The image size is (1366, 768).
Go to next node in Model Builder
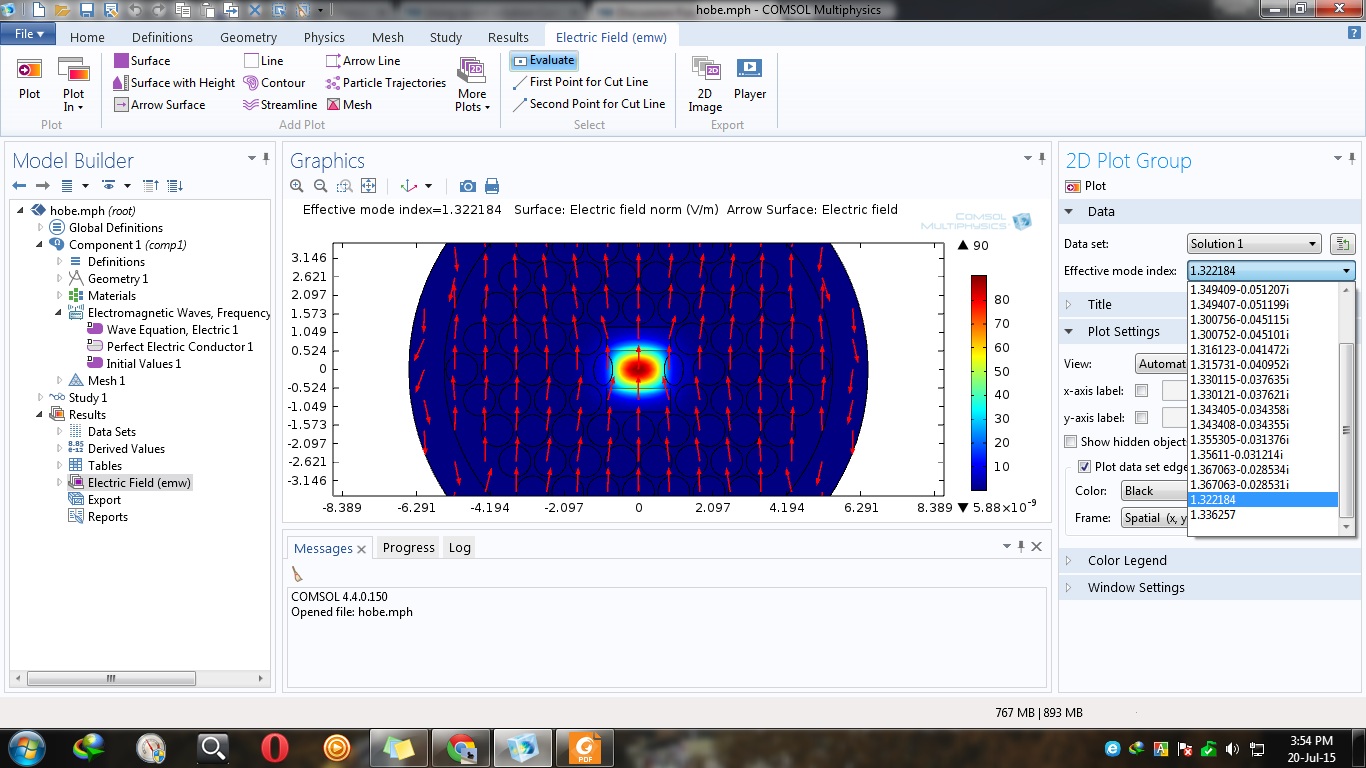42,186
